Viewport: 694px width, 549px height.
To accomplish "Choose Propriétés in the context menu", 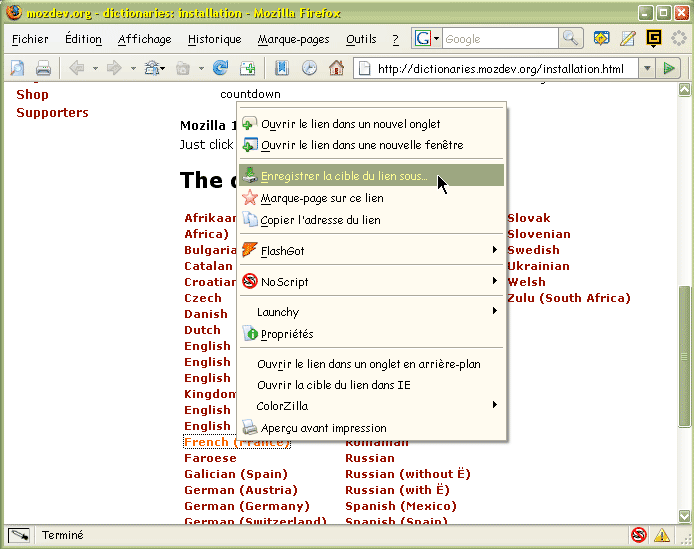I will click(371, 334).
